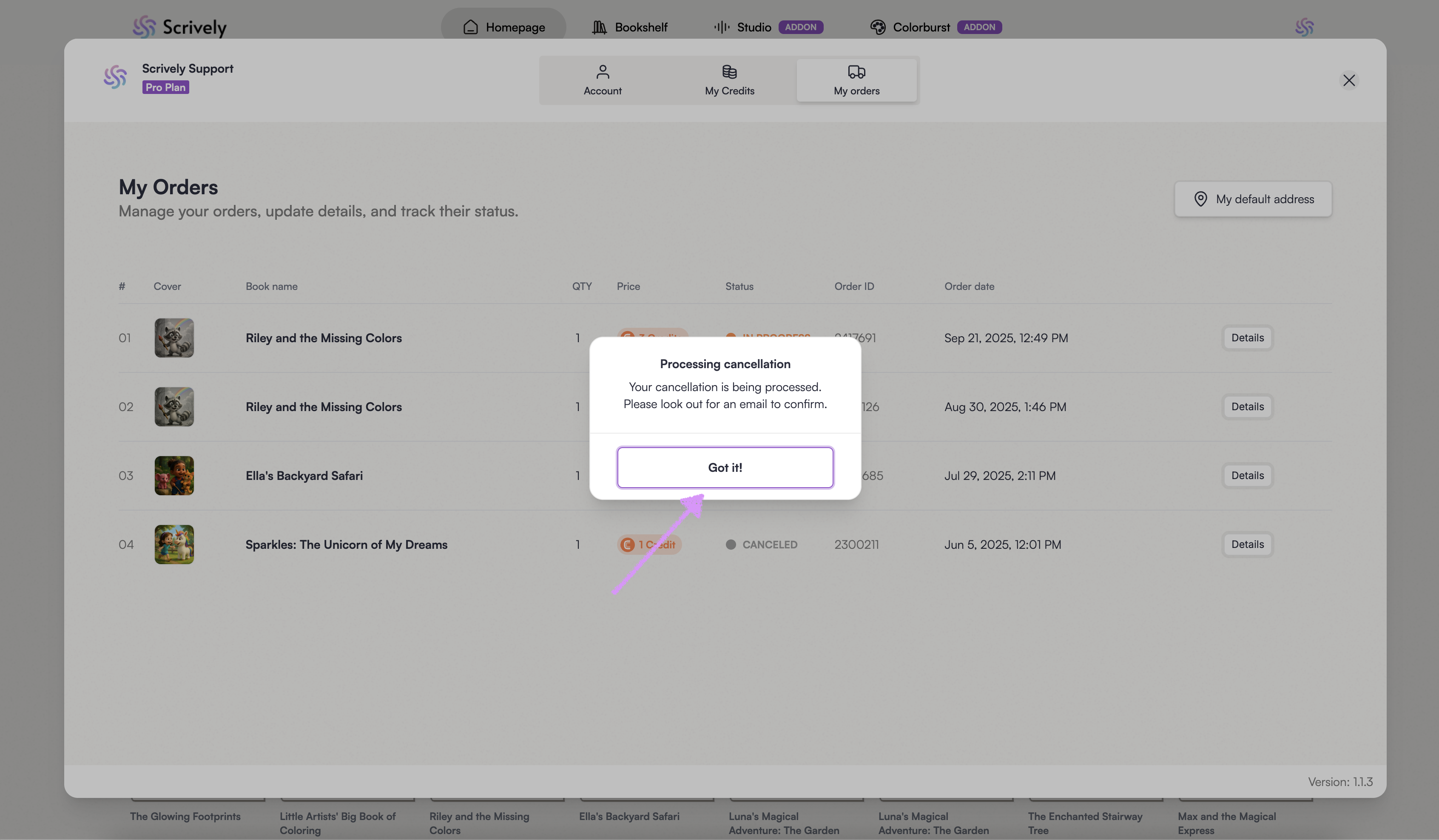This screenshot has height=840, width=1439.
Task: Switch to My Credits tab
Action: click(729, 80)
